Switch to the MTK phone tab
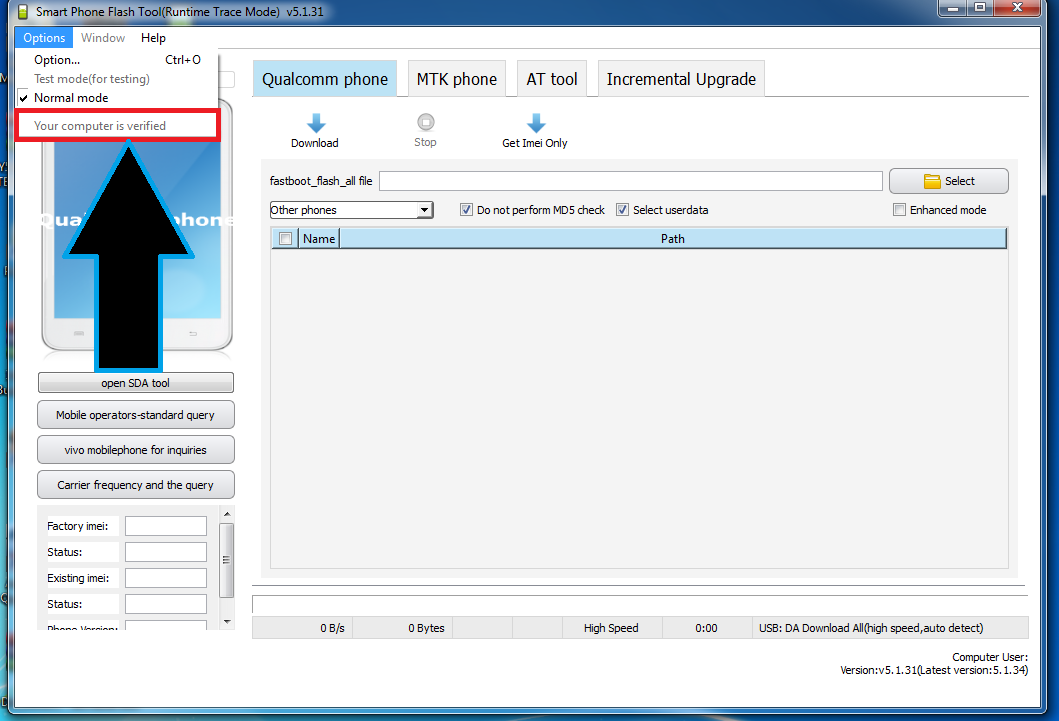 point(456,78)
